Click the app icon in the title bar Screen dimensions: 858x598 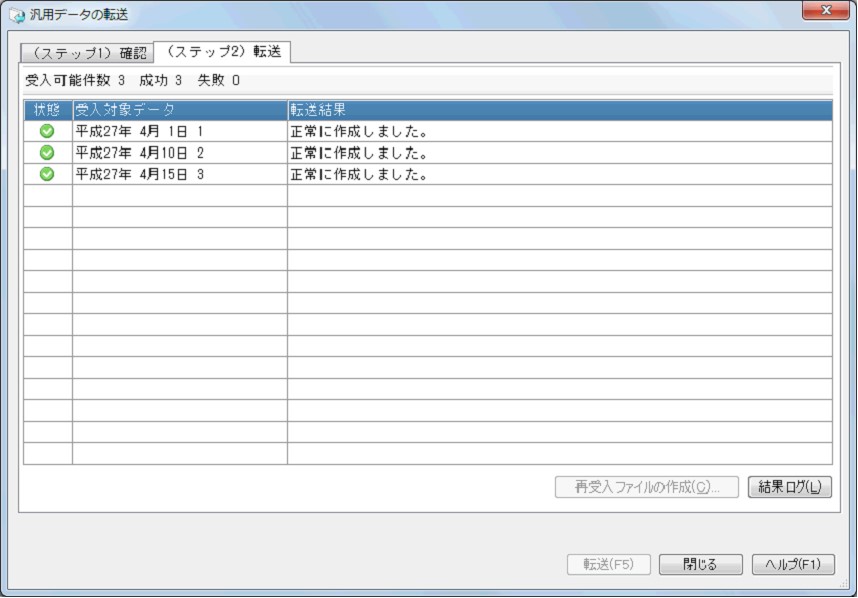tap(16, 16)
